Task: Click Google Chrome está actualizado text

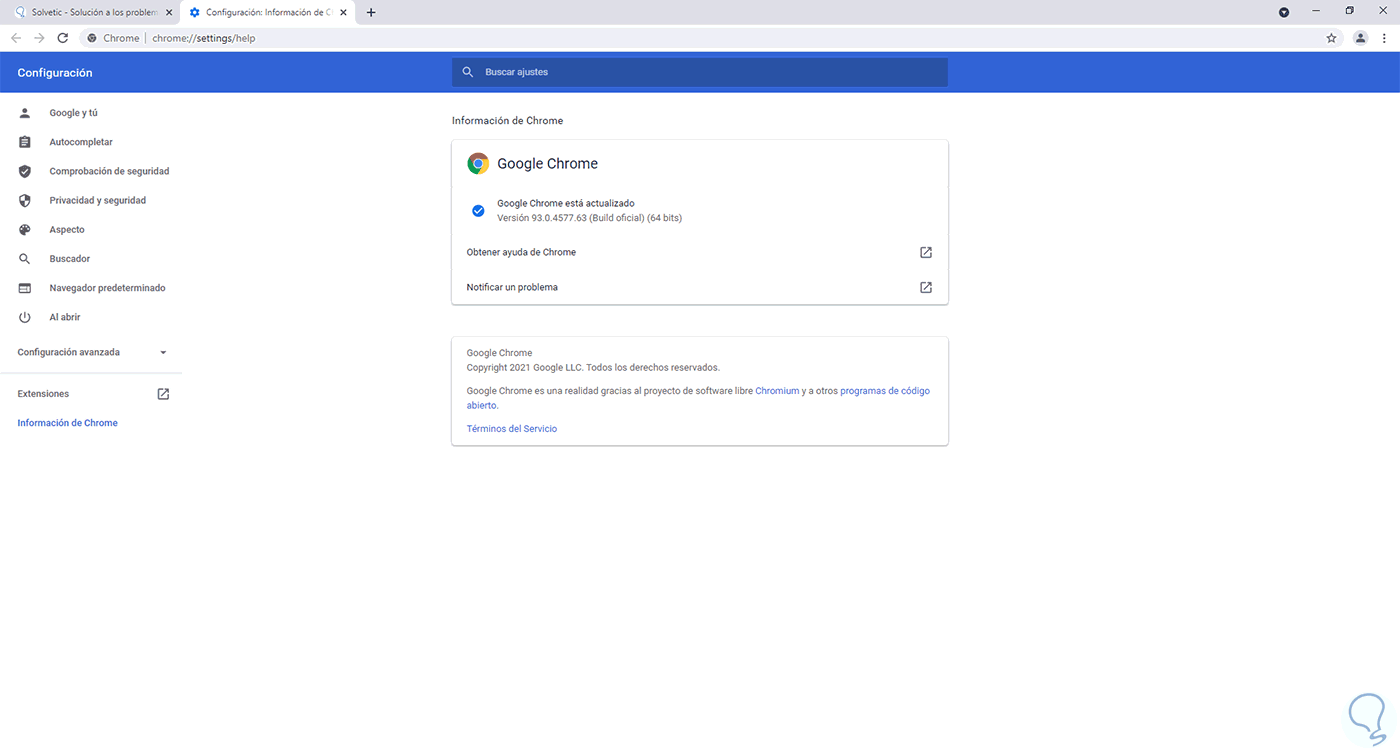Action: (x=566, y=203)
